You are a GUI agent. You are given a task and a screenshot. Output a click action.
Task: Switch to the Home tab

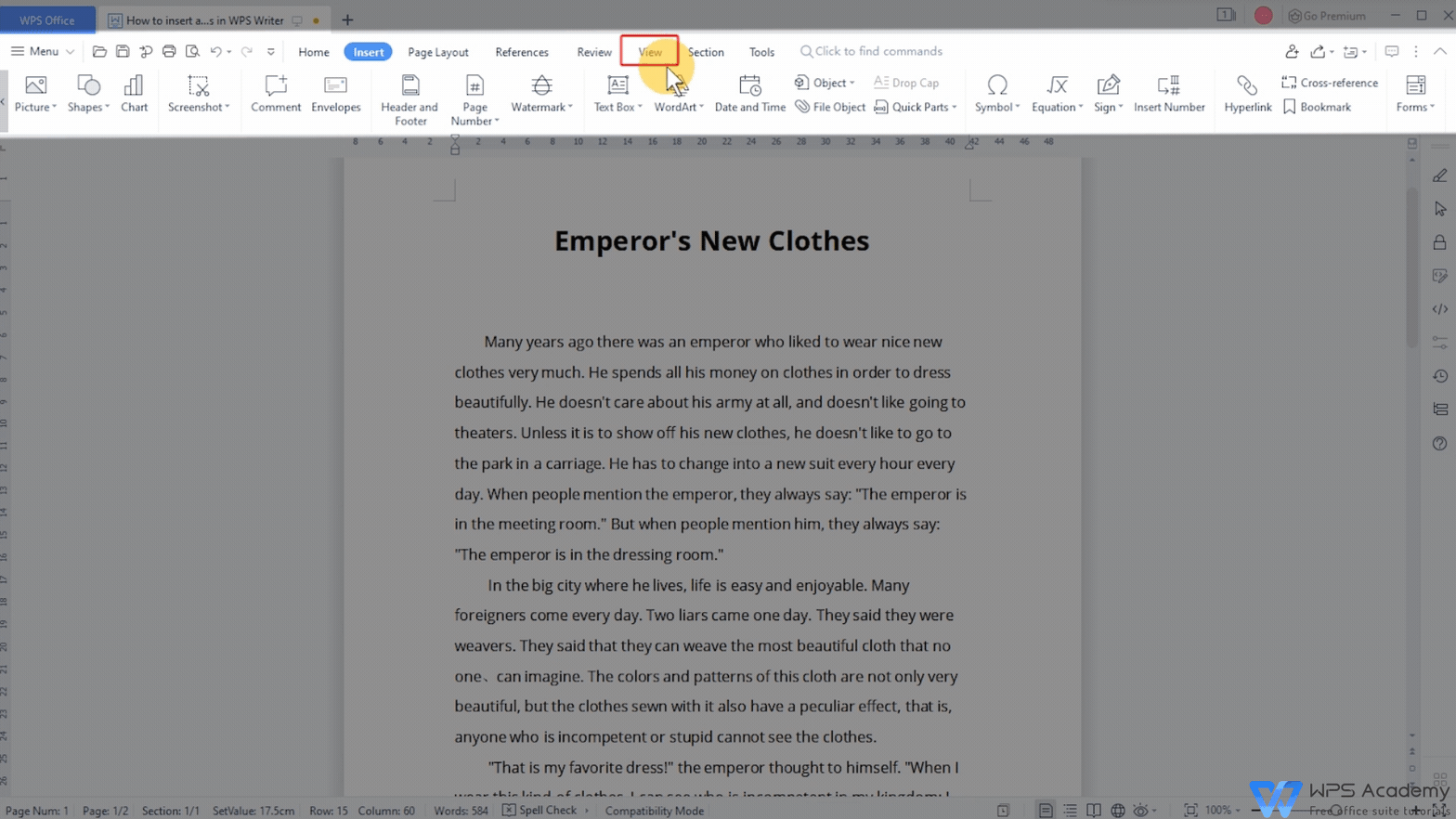[x=314, y=52]
